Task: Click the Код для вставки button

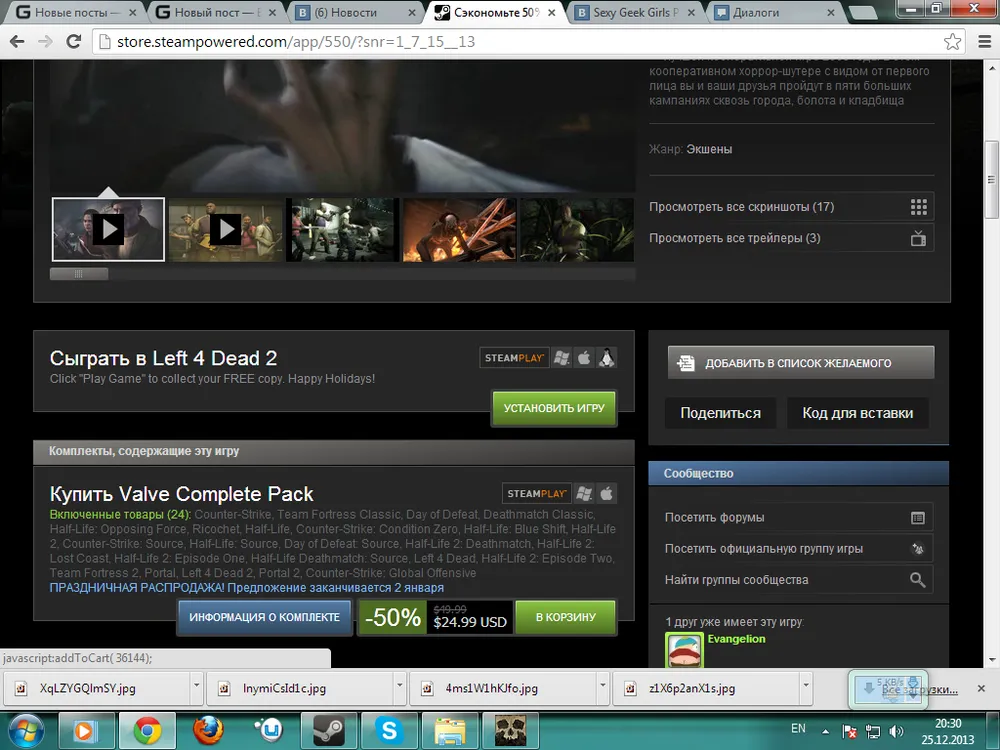Action: (x=857, y=413)
